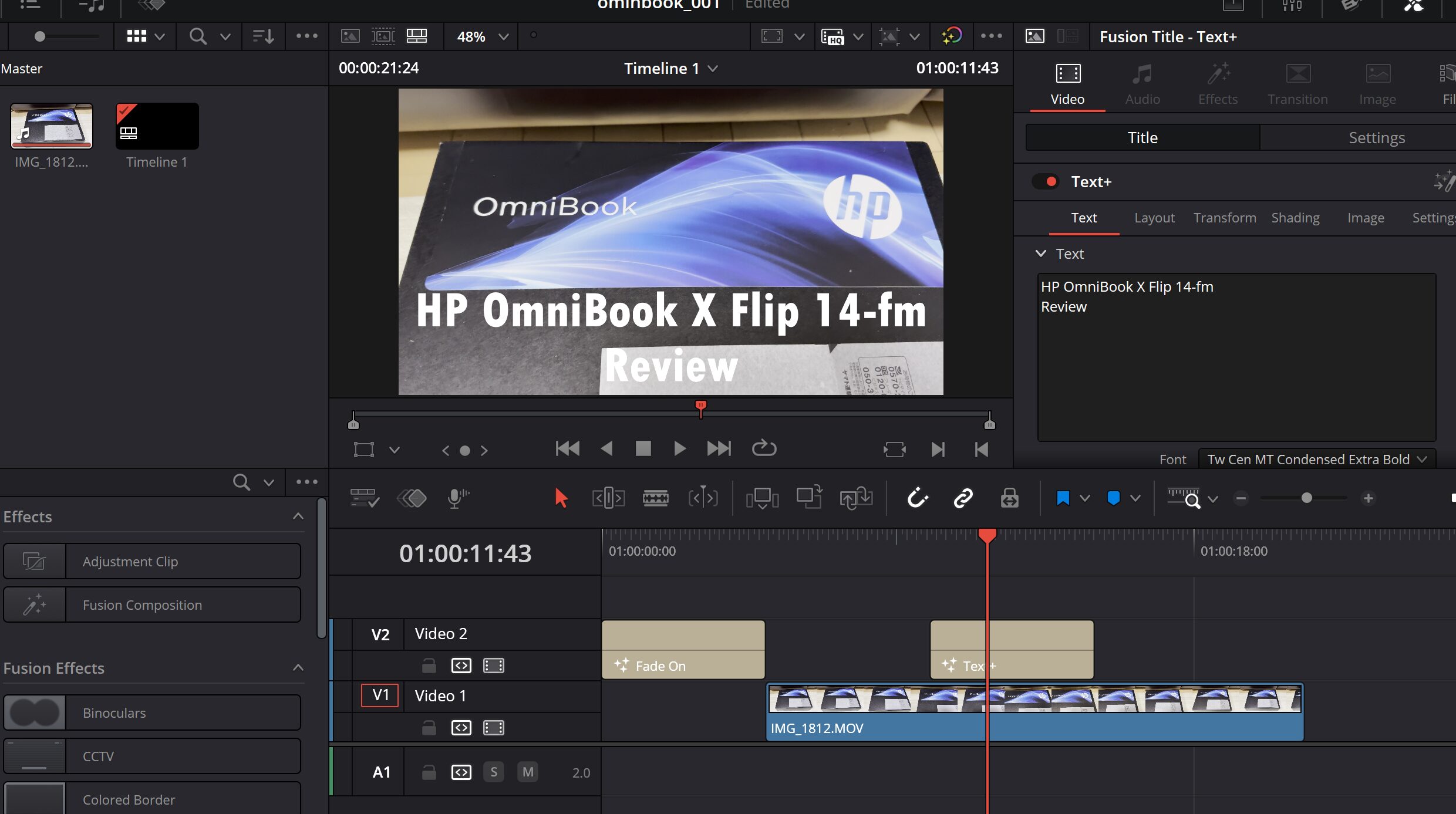This screenshot has width=1456, height=814.
Task: Switch inspector to Effects tab
Action: tap(1218, 85)
